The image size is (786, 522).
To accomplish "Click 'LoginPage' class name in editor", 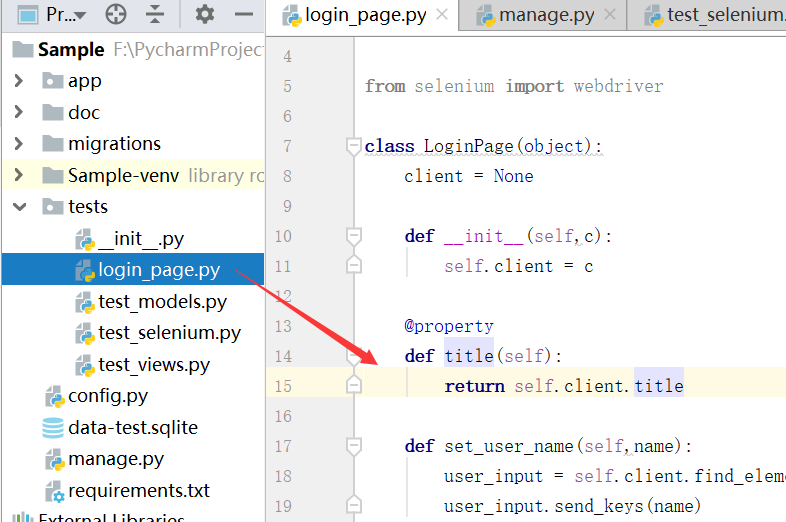I will [469, 146].
